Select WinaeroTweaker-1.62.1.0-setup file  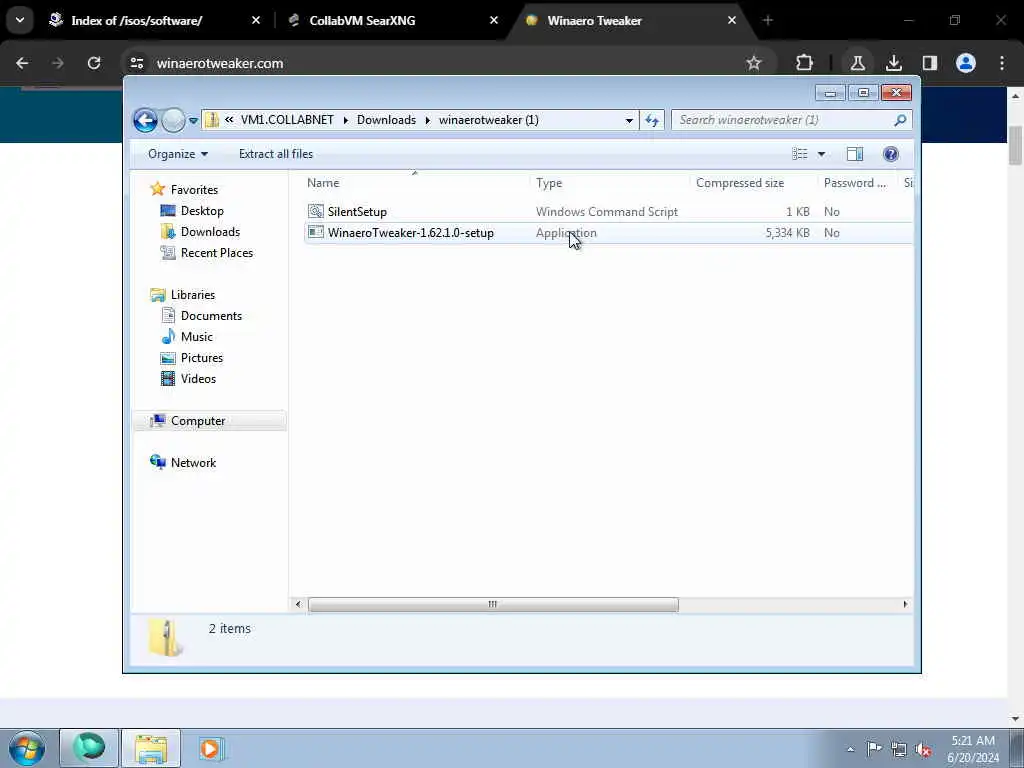(x=411, y=232)
